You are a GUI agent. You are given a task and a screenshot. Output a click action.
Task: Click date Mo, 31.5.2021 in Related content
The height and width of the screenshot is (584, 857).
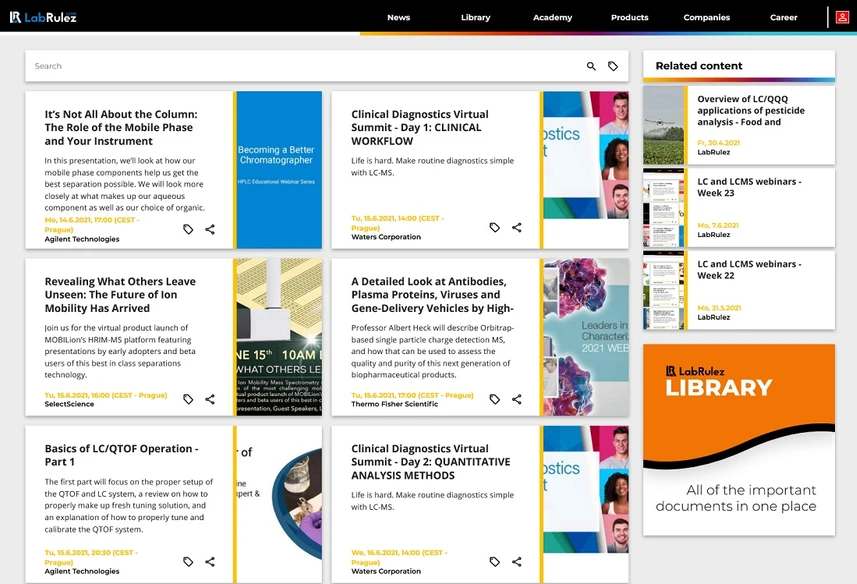(x=719, y=308)
